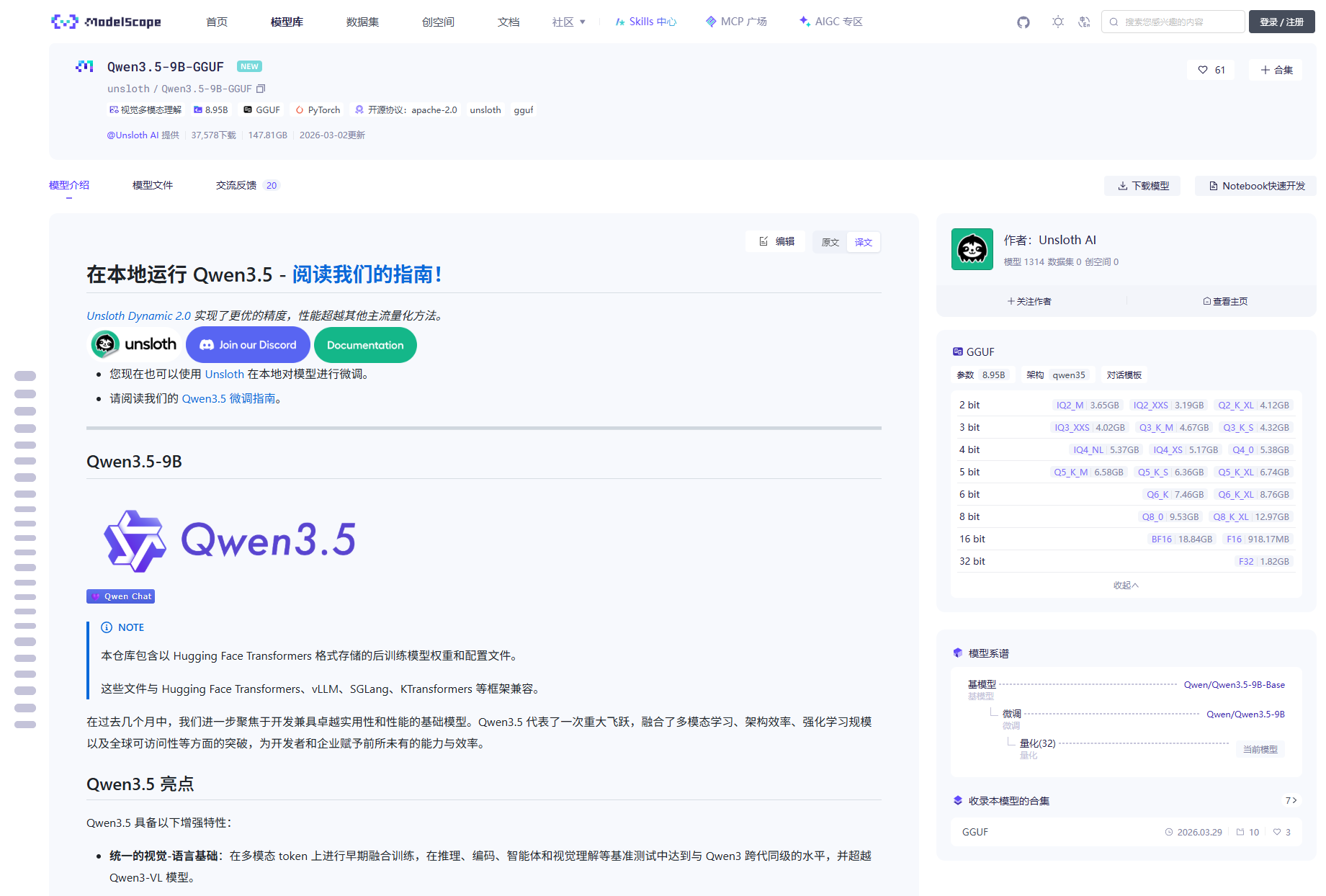
Task: Click the PyTorch tag
Action: click(x=318, y=110)
